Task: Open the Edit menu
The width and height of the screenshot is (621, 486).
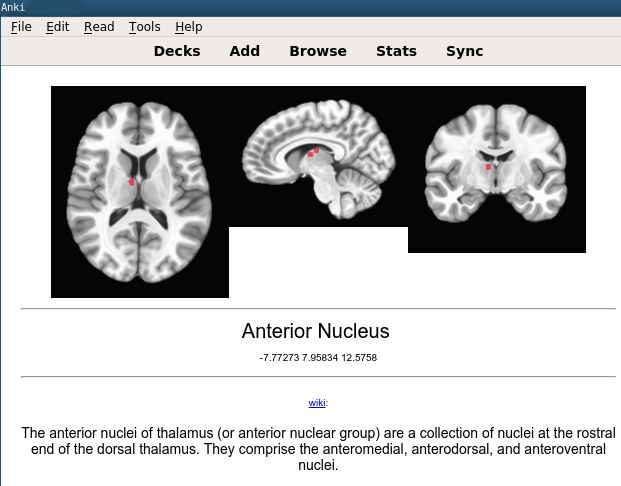Action: click(x=57, y=27)
